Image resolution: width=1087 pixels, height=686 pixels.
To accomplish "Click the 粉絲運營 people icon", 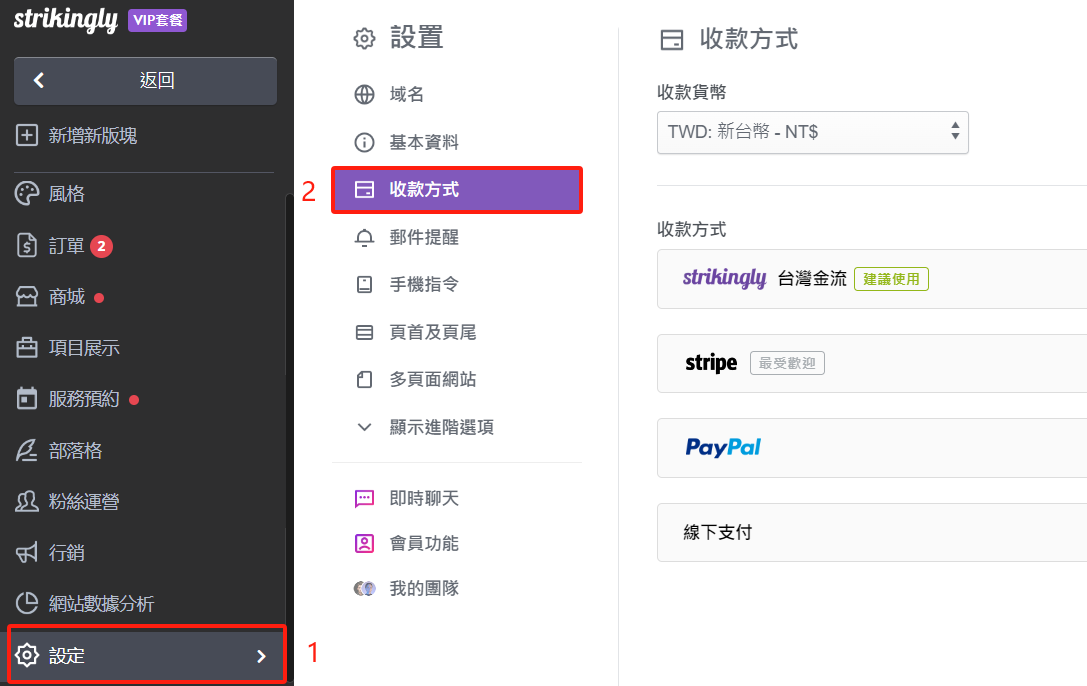I will [27, 501].
